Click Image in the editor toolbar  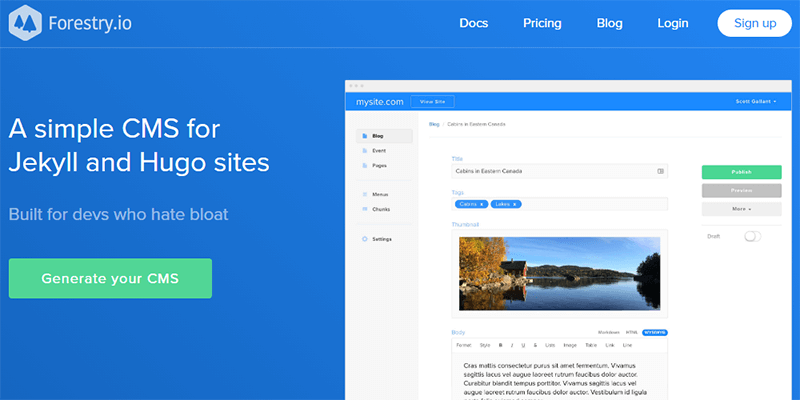click(570, 345)
